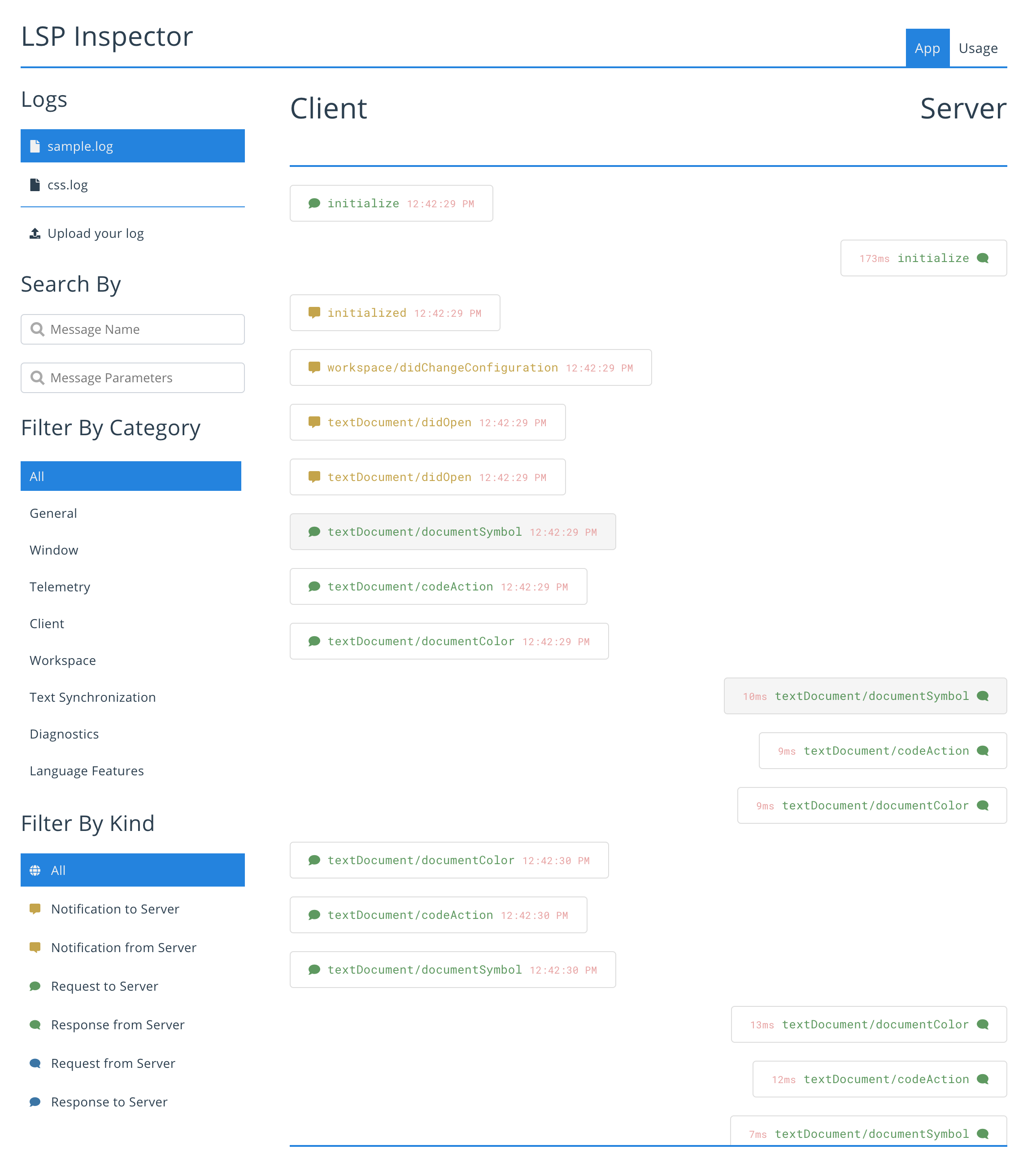Screen dimensions: 1036x1154
Task: Click the yellow icon next to Notification to Server
Action: 35,909
